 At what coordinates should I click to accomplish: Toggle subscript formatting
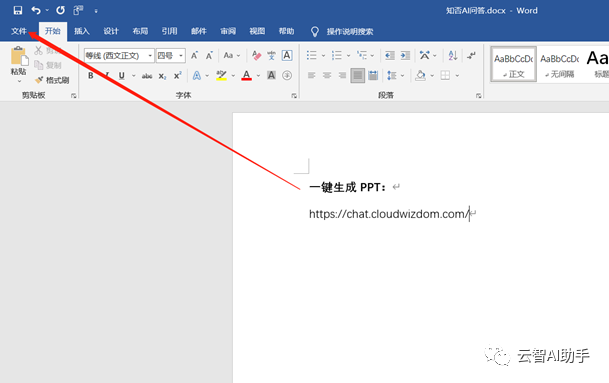click(x=162, y=76)
